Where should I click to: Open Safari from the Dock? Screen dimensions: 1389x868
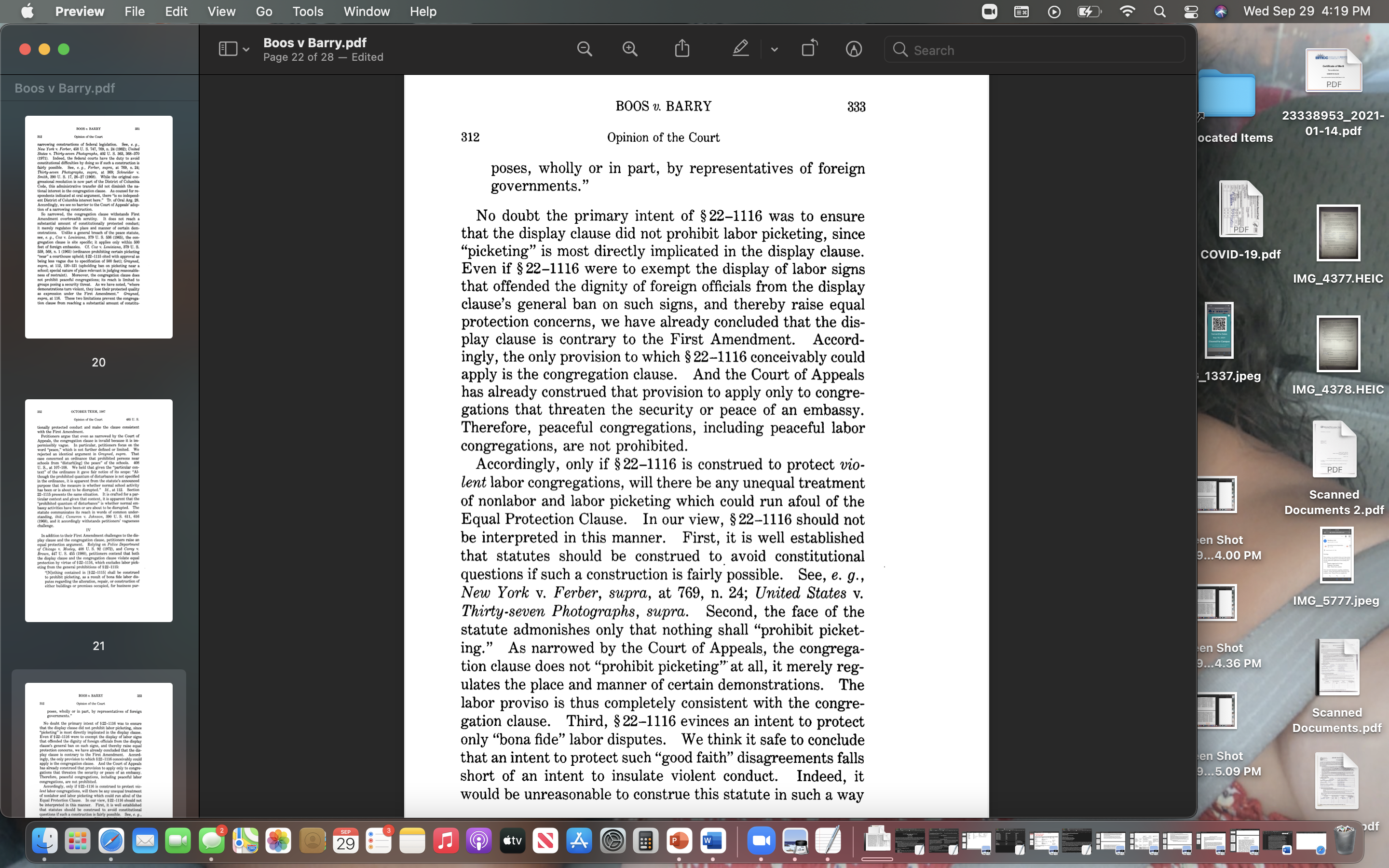(112, 841)
